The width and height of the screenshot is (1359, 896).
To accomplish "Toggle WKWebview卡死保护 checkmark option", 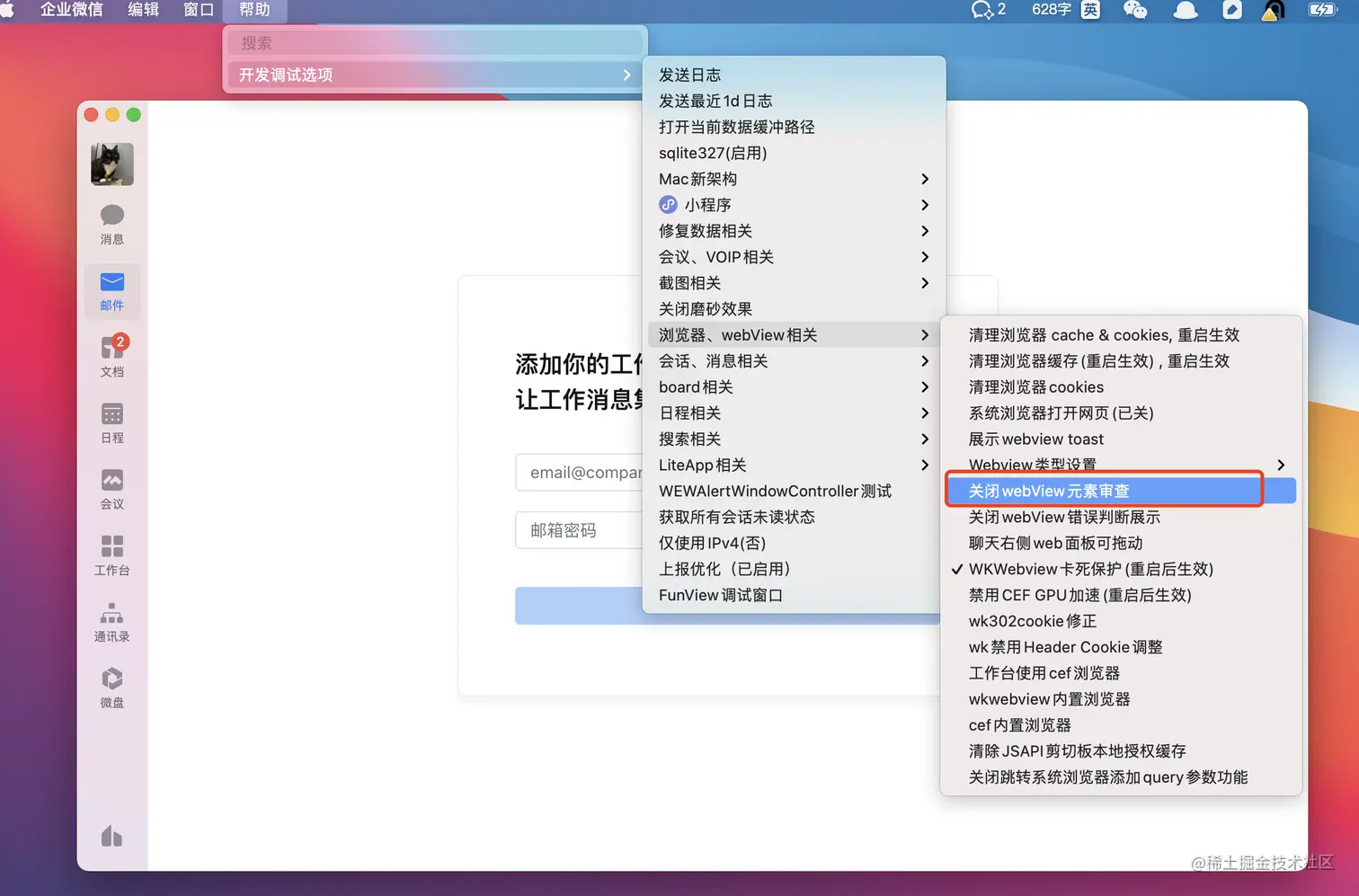I will coord(1090,569).
